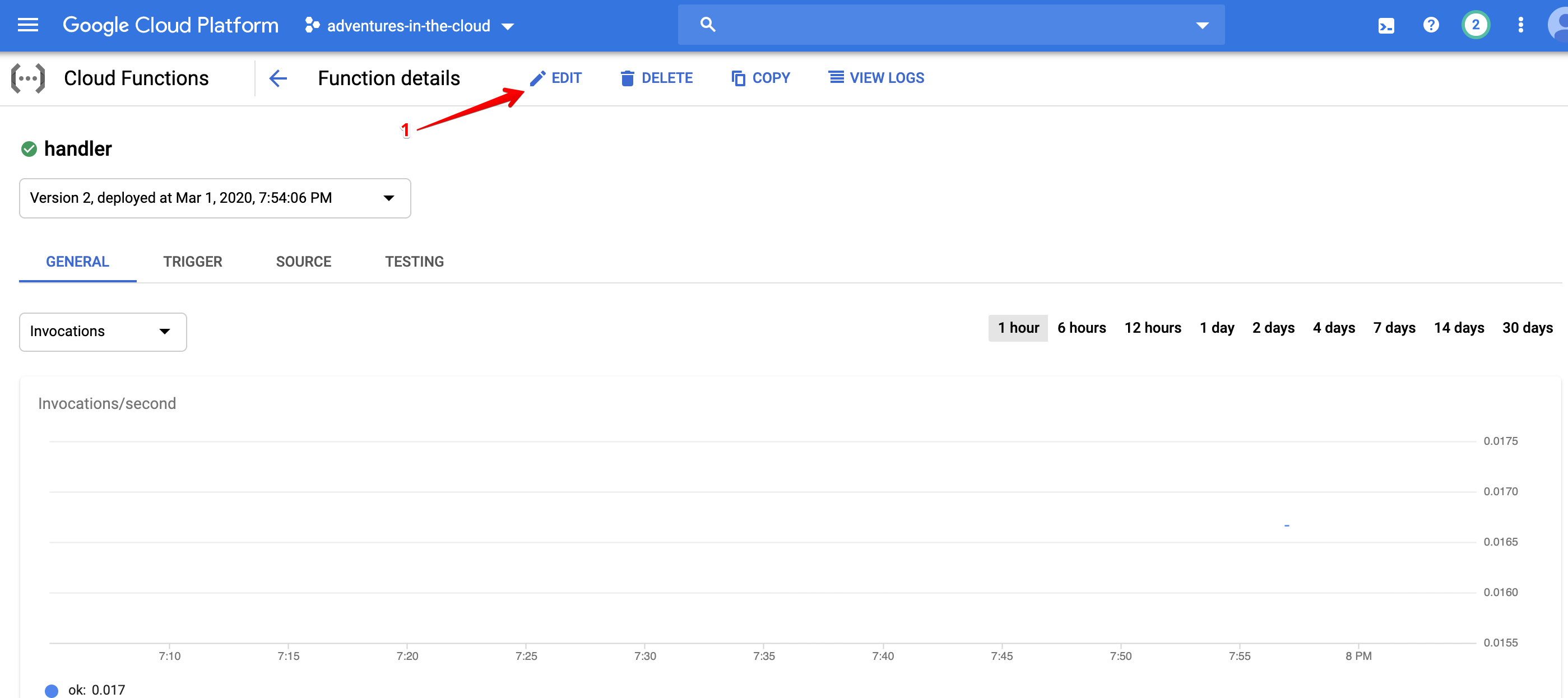Image resolution: width=1568 pixels, height=698 pixels.
Task: Expand the adventures-in-the-cloud project selector
Action: (409, 26)
